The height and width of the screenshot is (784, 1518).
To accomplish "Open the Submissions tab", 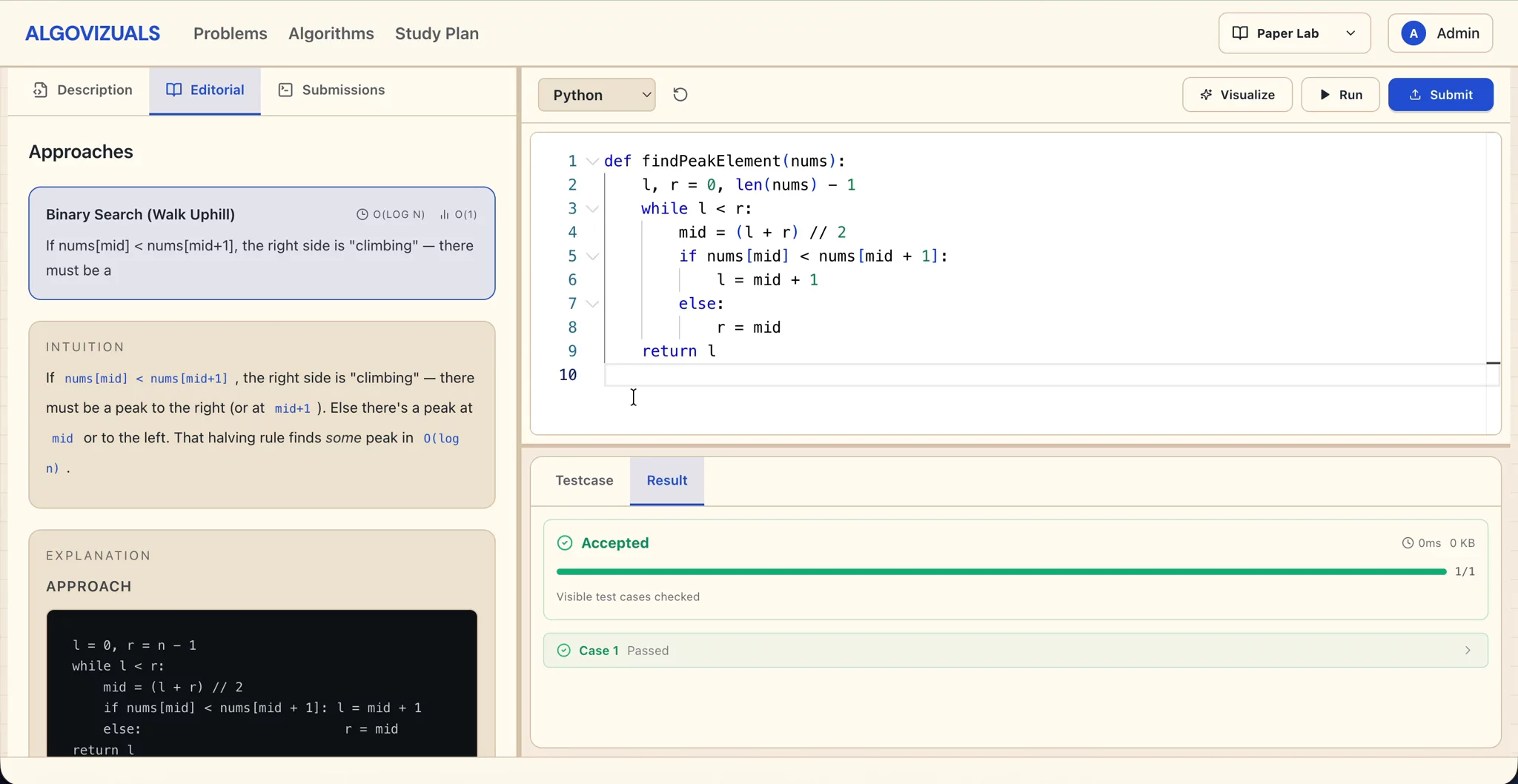I will (331, 90).
